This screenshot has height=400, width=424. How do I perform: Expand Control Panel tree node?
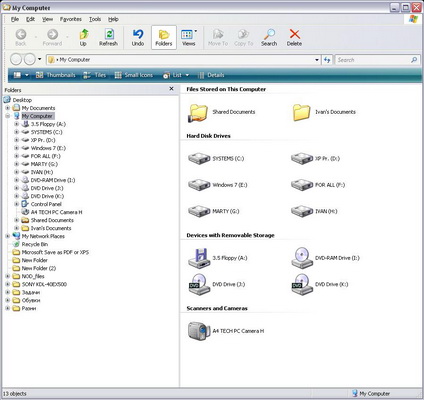click(16, 204)
